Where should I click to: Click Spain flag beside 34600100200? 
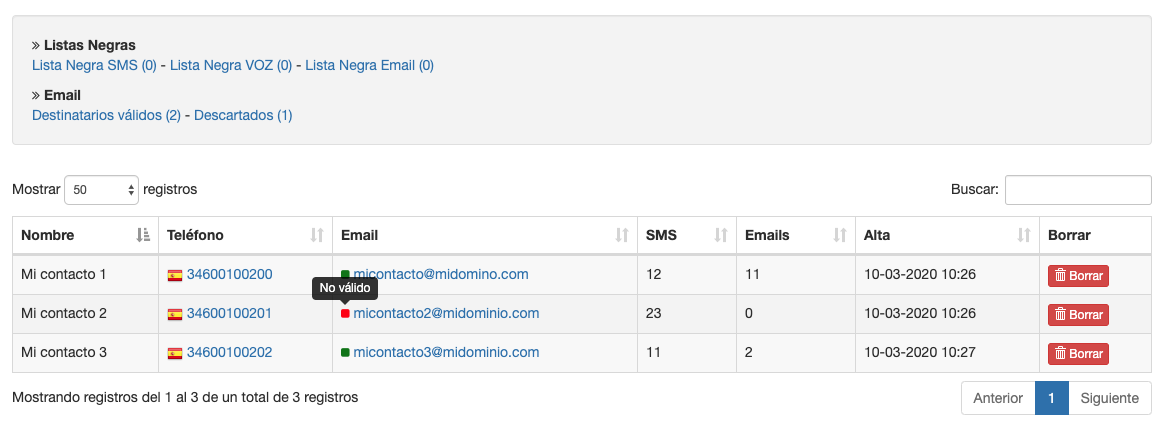click(x=175, y=275)
